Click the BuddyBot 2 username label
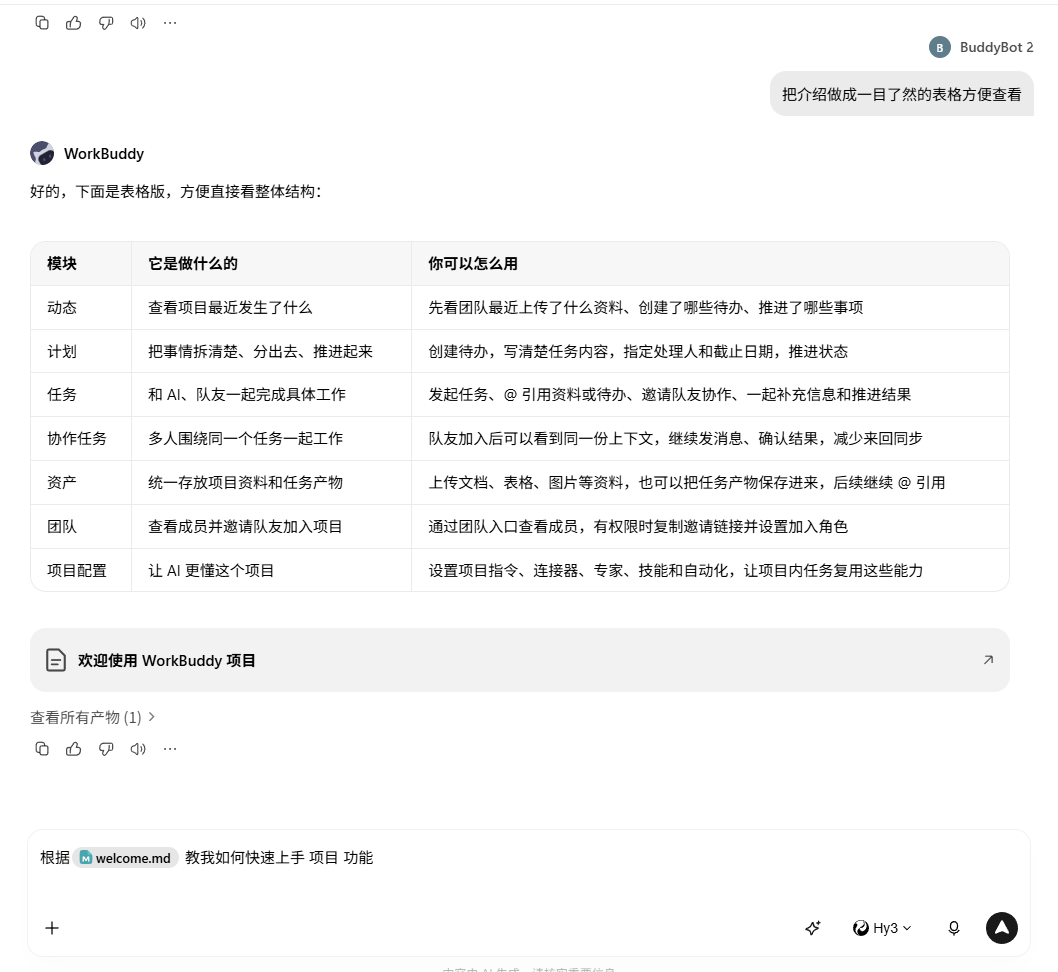The image size is (1058, 972). coord(997,47)
